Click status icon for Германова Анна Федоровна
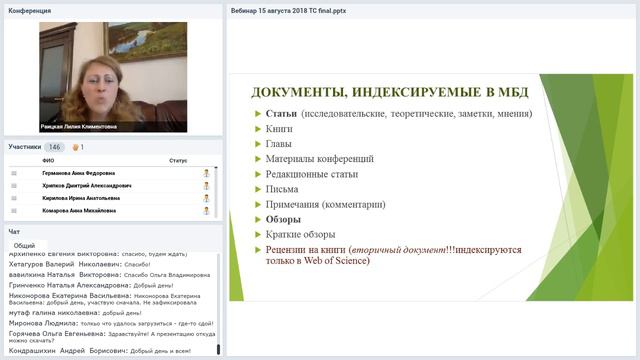The width and height of the screenshot is (640, 360). (x=207, y=173)
